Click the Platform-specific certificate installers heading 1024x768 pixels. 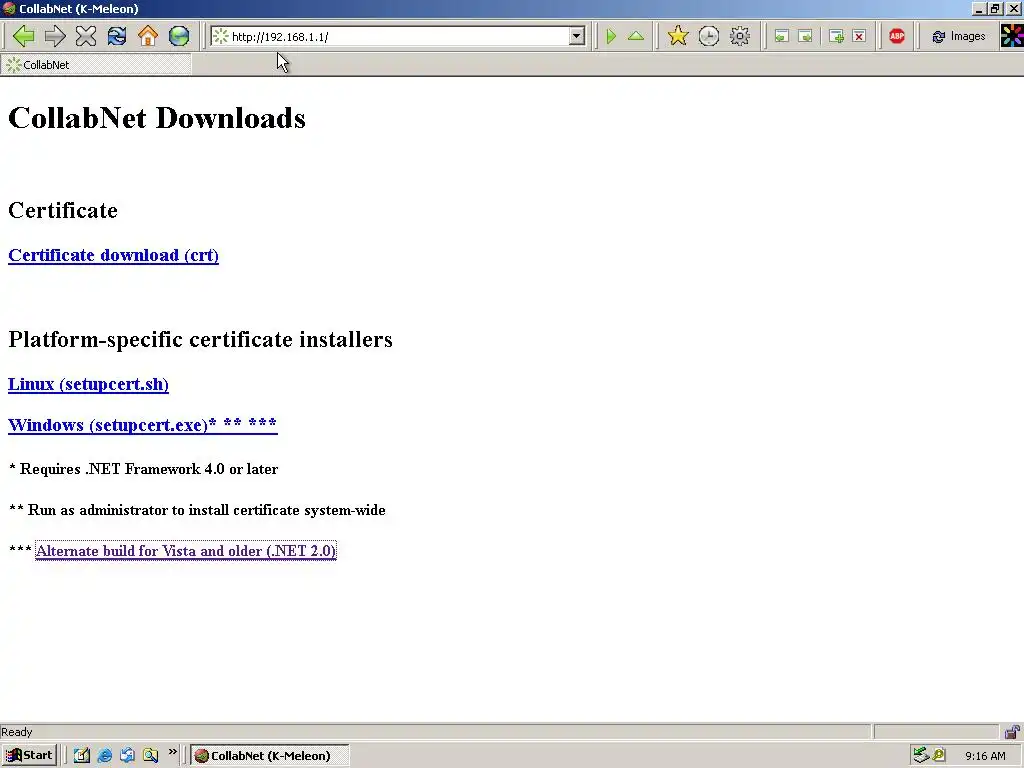tap(200, 340)
